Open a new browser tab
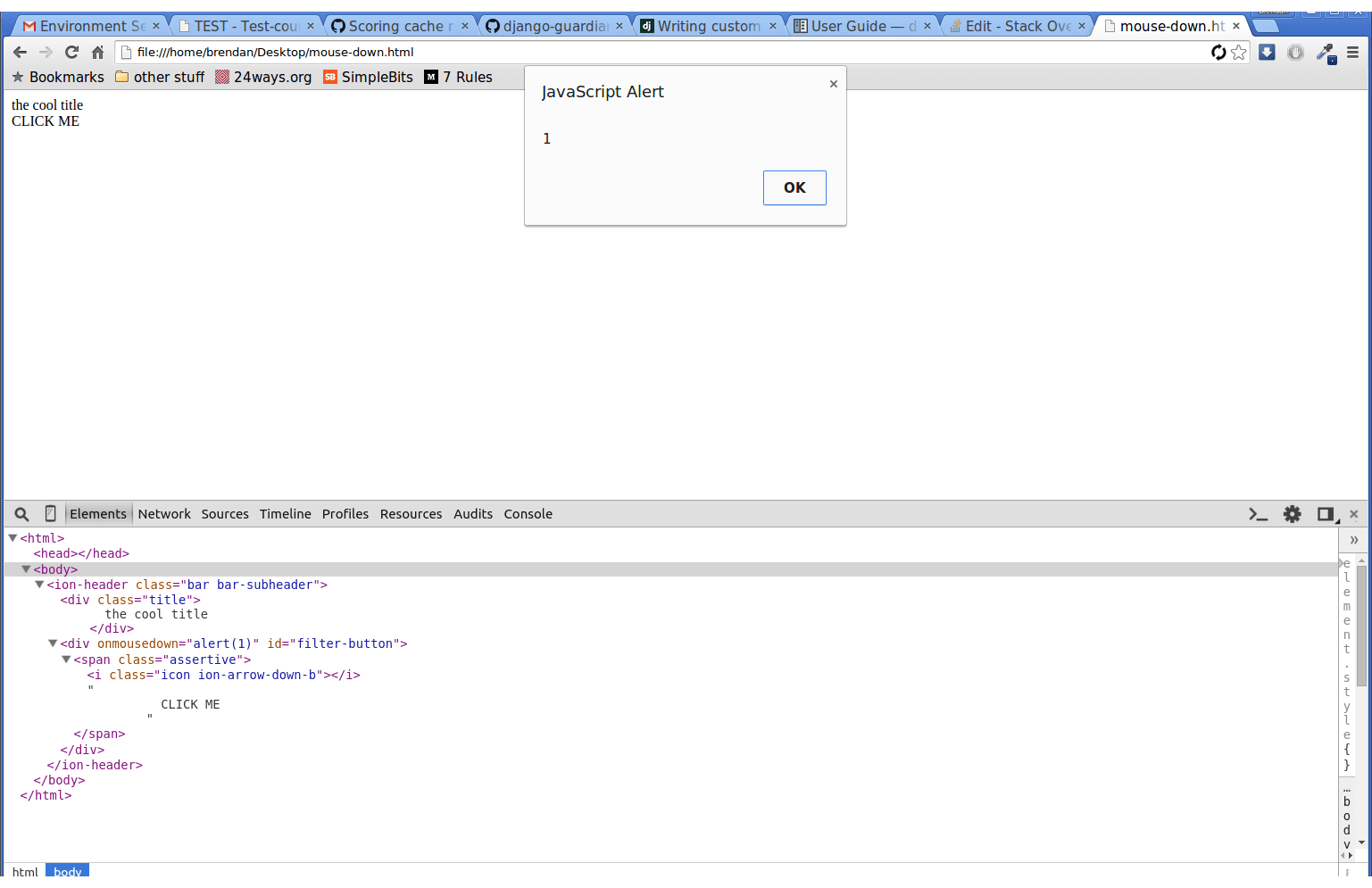This screenshot has width=1372, height=888. pos(1265,26)
